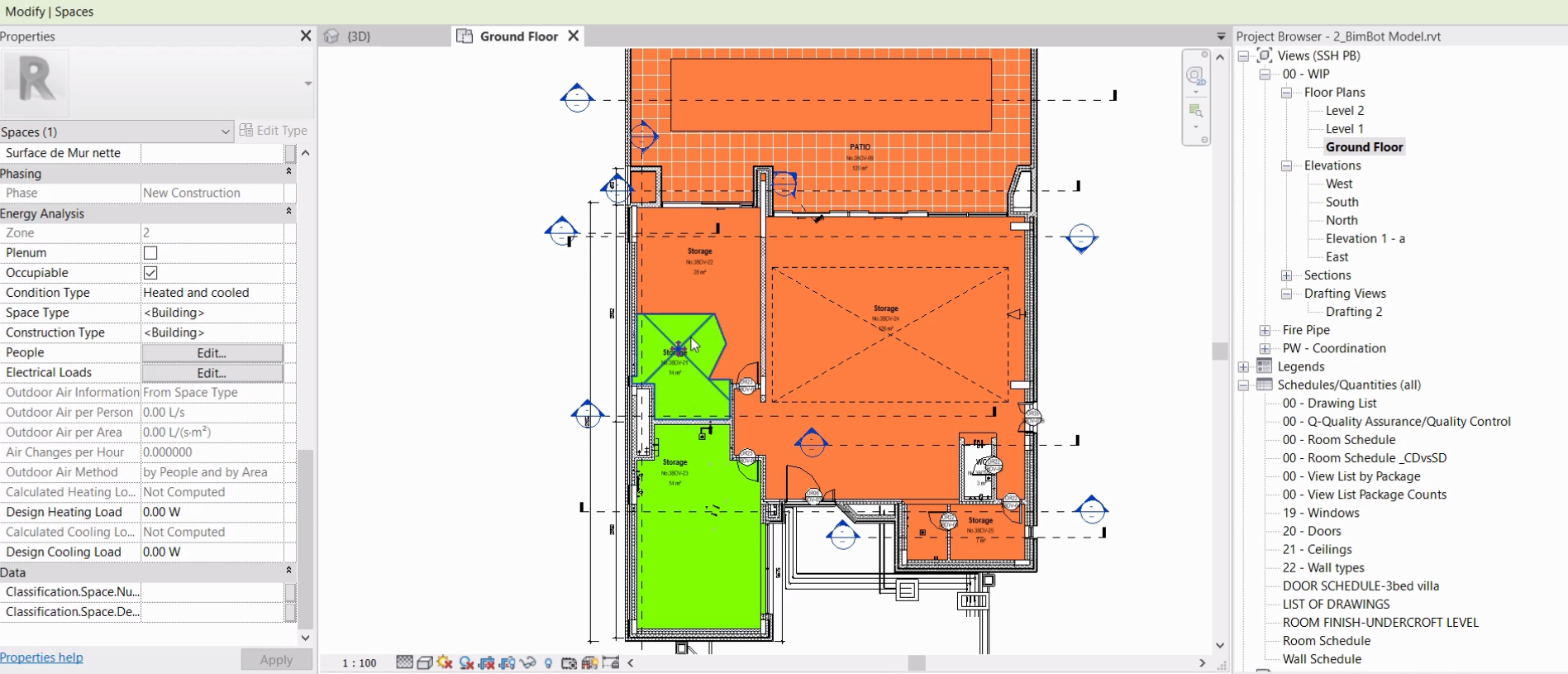Screen dimensions: 1568x674
Task: Open the type selector dropdown arrow
Action: click(x=307, y=84)
